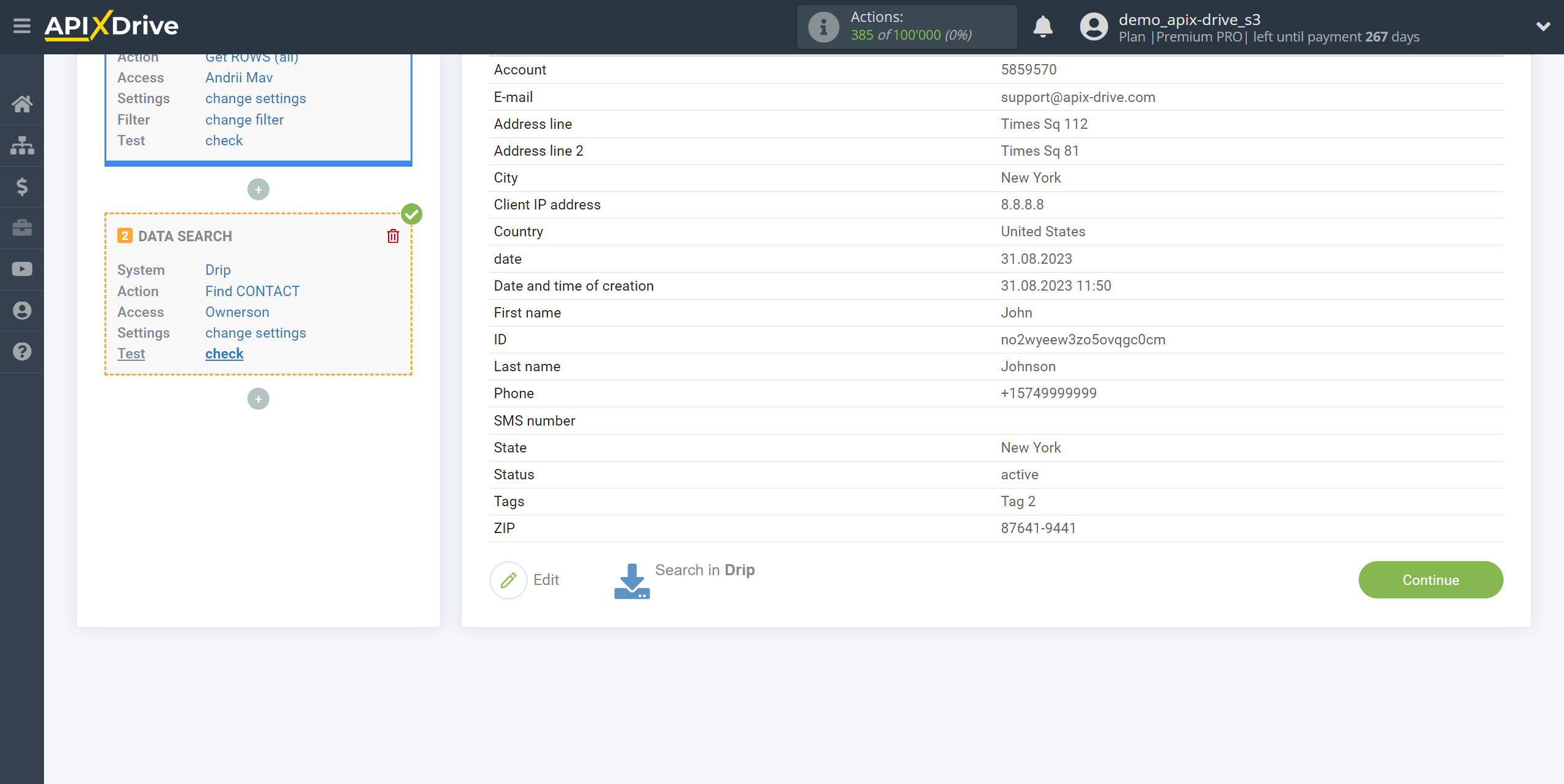Click change filter link
Image resolution: width=1564 pixels, height=784 pixels.
[244, 120]
